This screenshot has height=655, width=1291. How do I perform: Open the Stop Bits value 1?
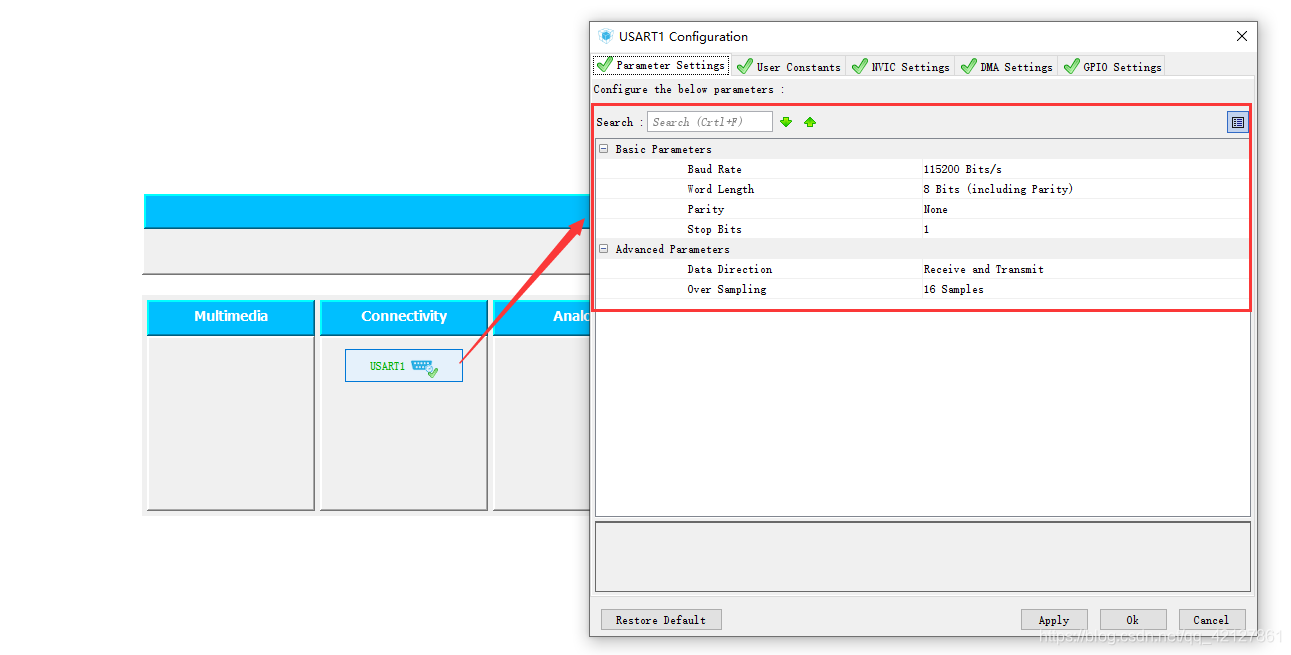[926, 229]
